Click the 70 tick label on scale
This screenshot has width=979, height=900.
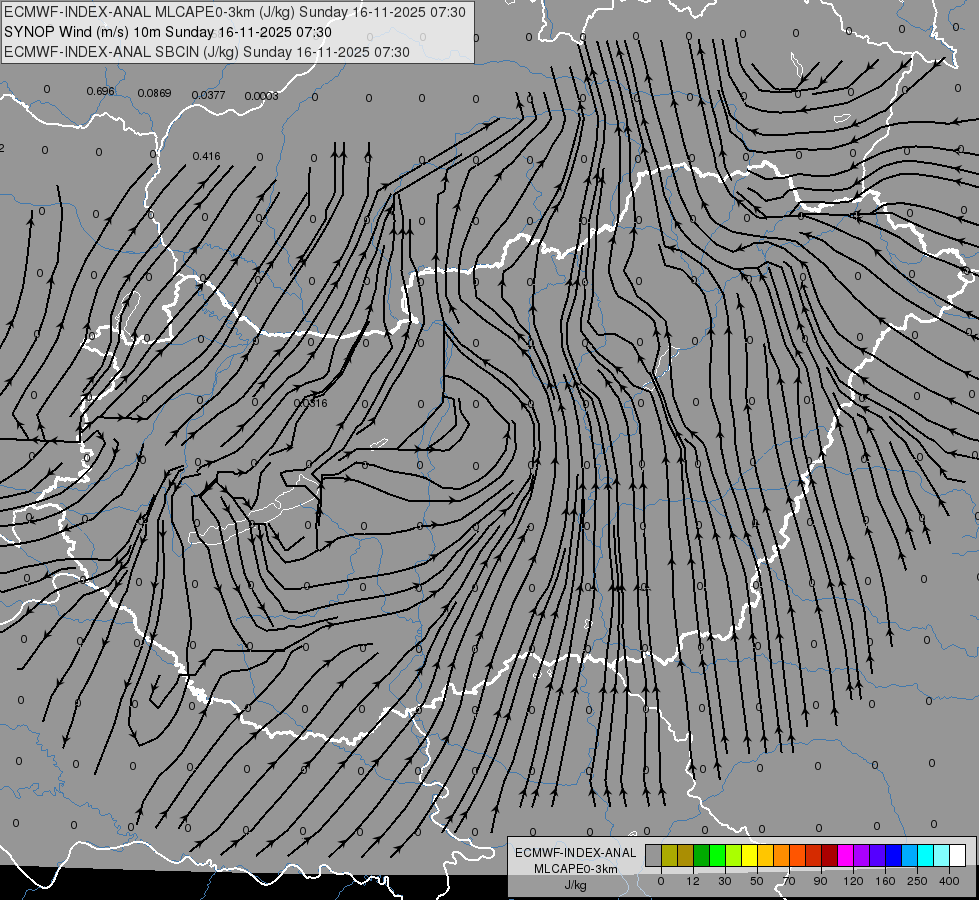click(x=789, y=881)
